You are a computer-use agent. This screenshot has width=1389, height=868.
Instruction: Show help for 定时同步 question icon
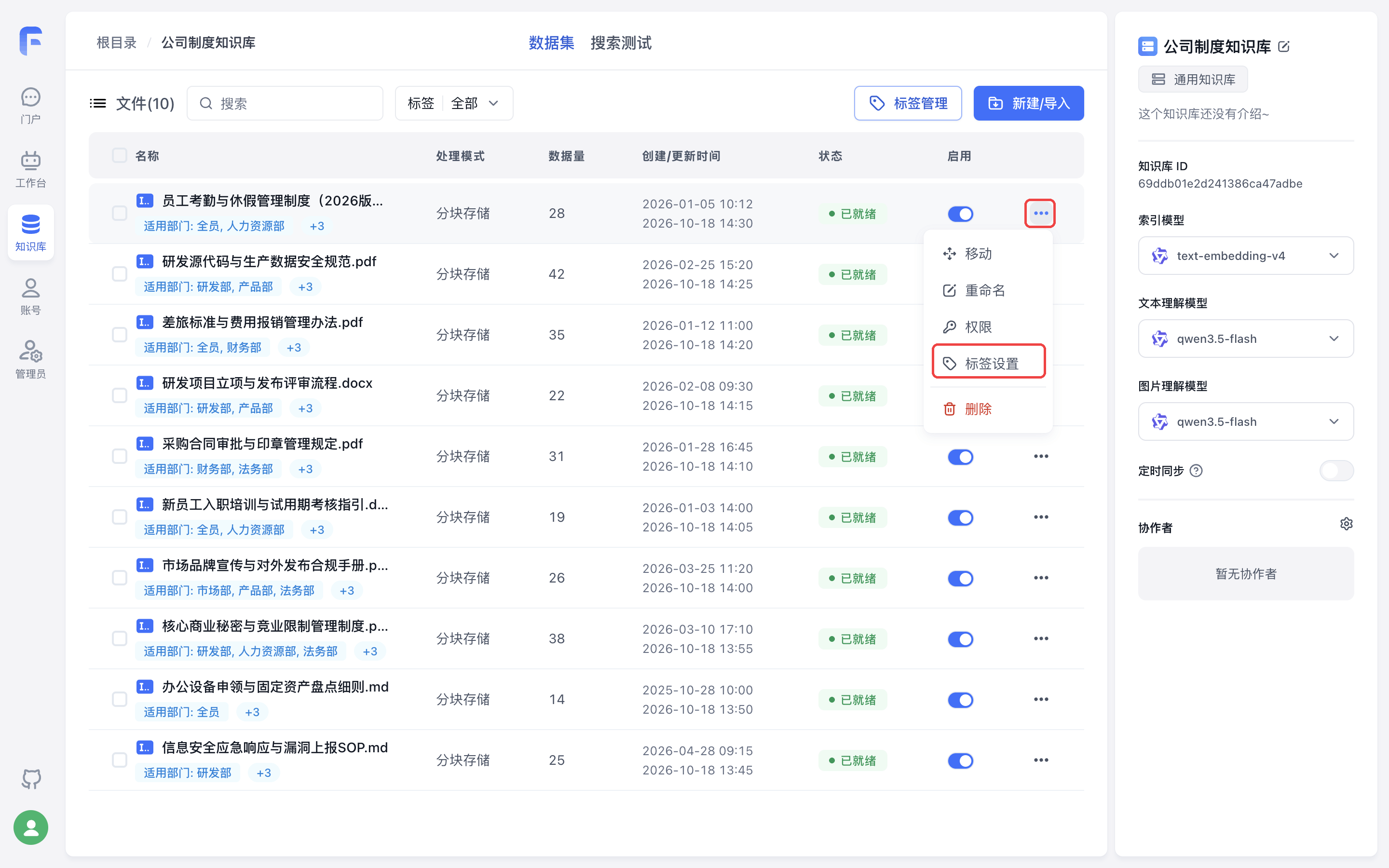[x=1196, y=471]
